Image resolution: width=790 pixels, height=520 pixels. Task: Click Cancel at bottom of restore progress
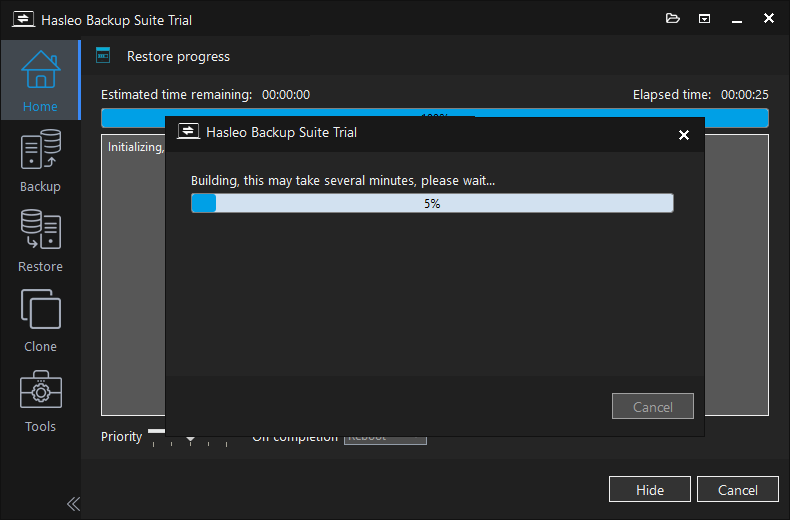738,489
